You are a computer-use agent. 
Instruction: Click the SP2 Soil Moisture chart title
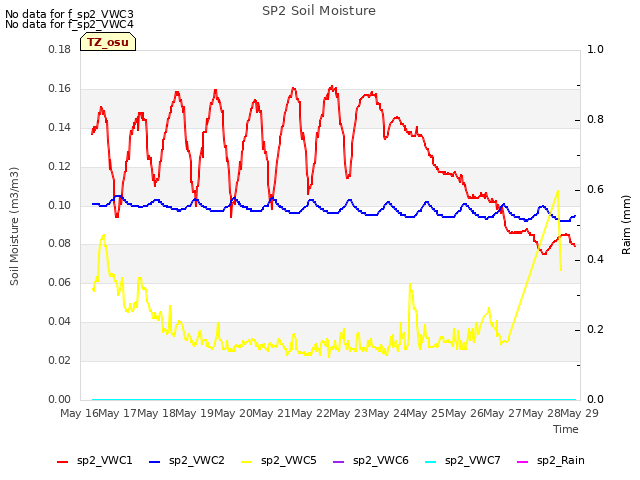[x=319, y=11]
